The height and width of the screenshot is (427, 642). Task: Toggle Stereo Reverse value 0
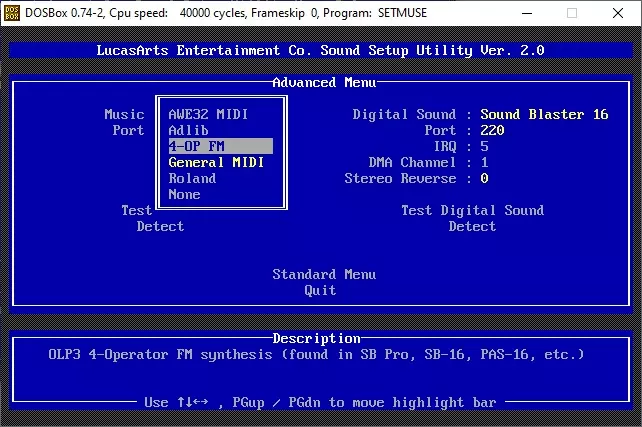coord(484,178)
